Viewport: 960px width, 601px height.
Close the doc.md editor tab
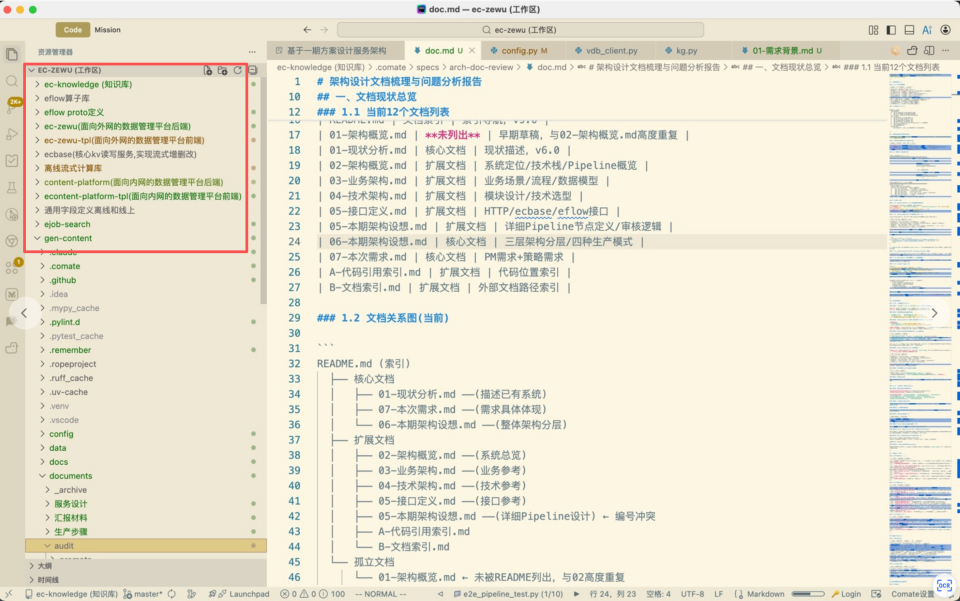(x=472, y=51)
